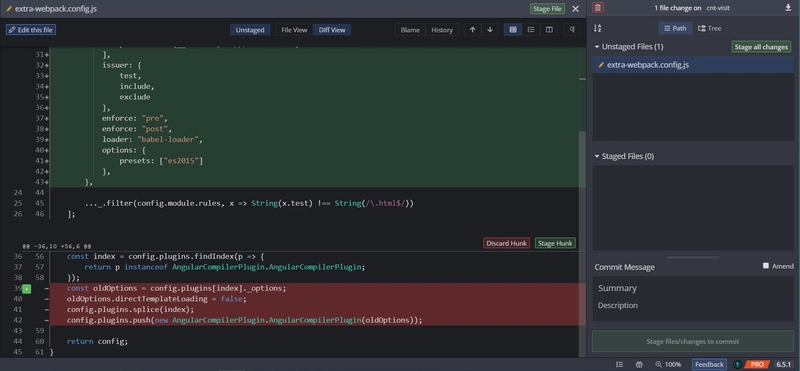Click the orange PRO badge

pyautogui.click(x=757, y=364)
